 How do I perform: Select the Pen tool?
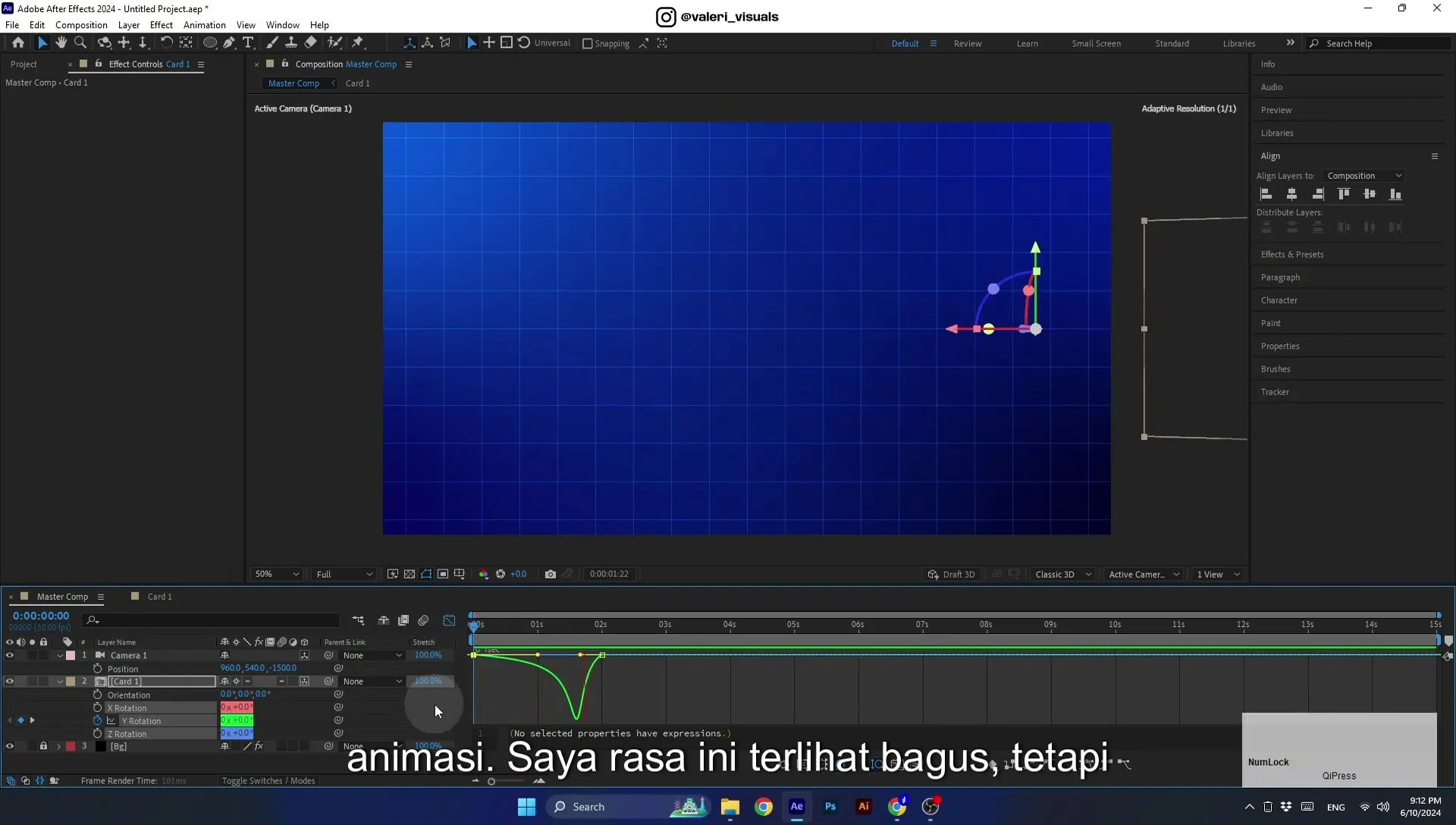coord(229,43)
